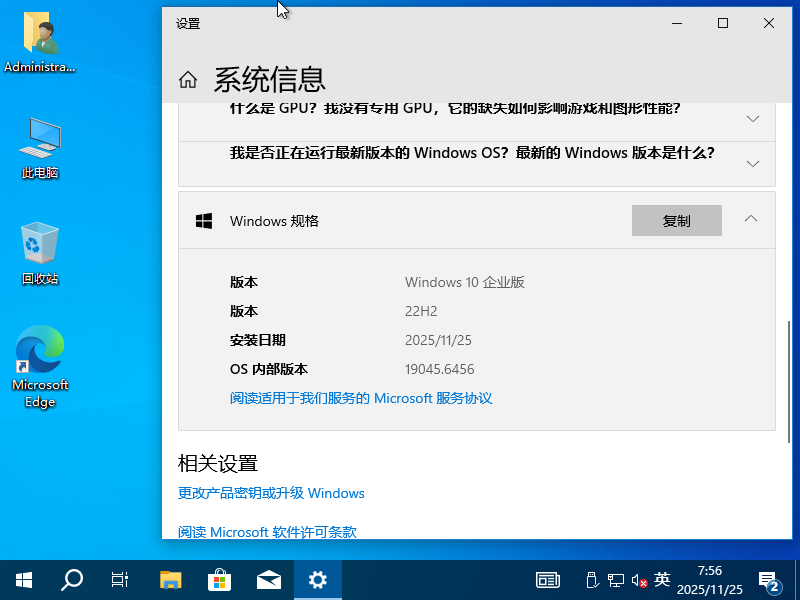Launch File Explorer from the taskbar
800x600 pixels.
pyautogui.click(x=169, y=580)
